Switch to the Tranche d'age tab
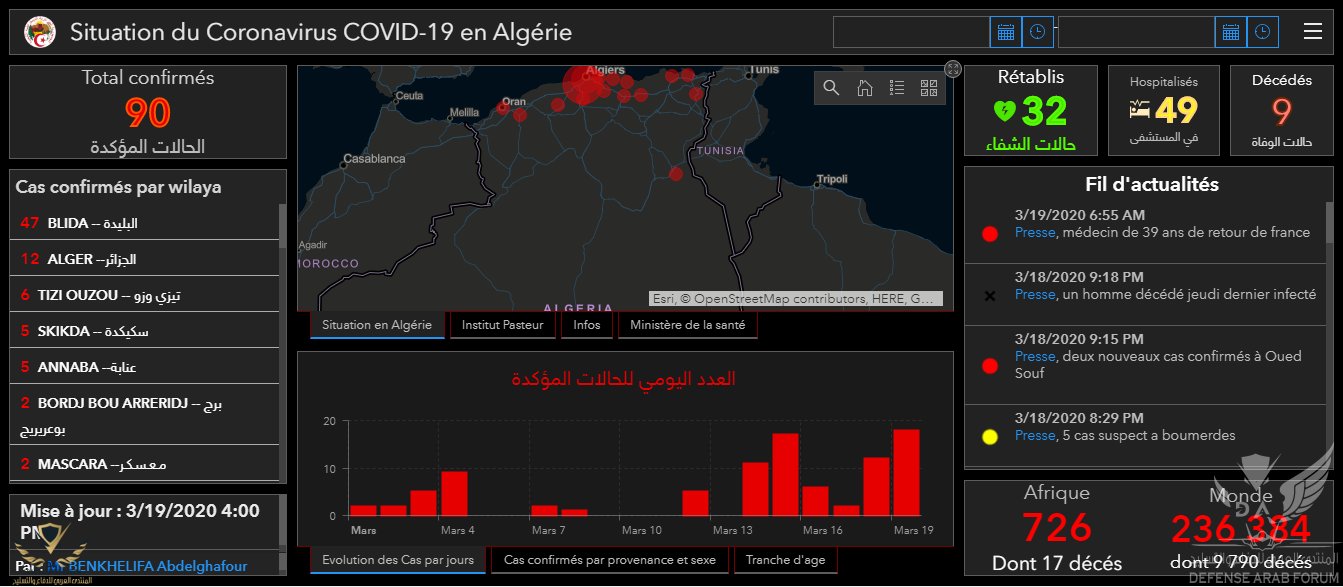 (x=785, y=560)
